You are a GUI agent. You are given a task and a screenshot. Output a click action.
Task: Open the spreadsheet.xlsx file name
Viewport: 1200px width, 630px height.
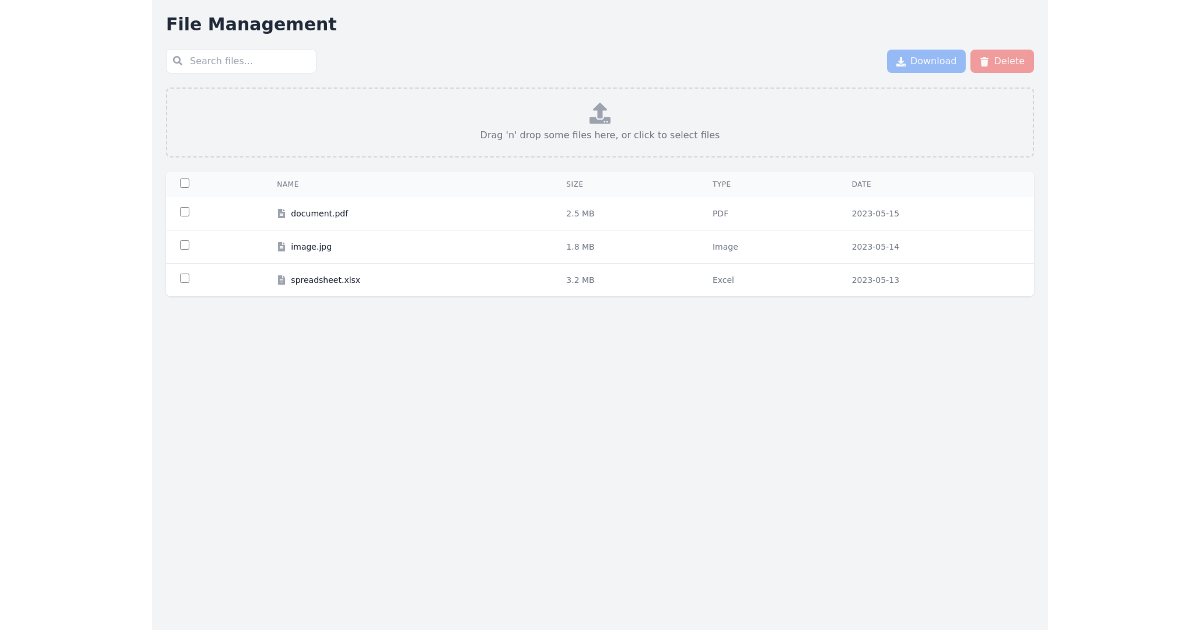click(325, 280)
